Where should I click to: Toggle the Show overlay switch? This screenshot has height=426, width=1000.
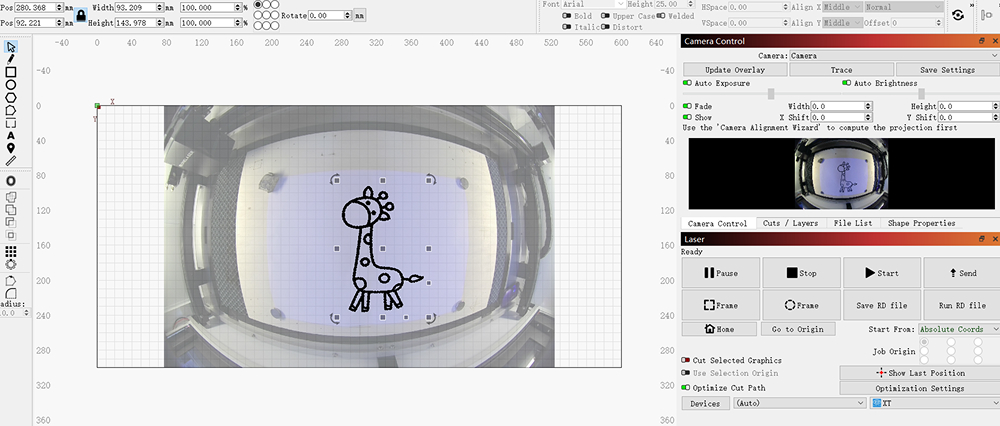[x=687, y=117]
